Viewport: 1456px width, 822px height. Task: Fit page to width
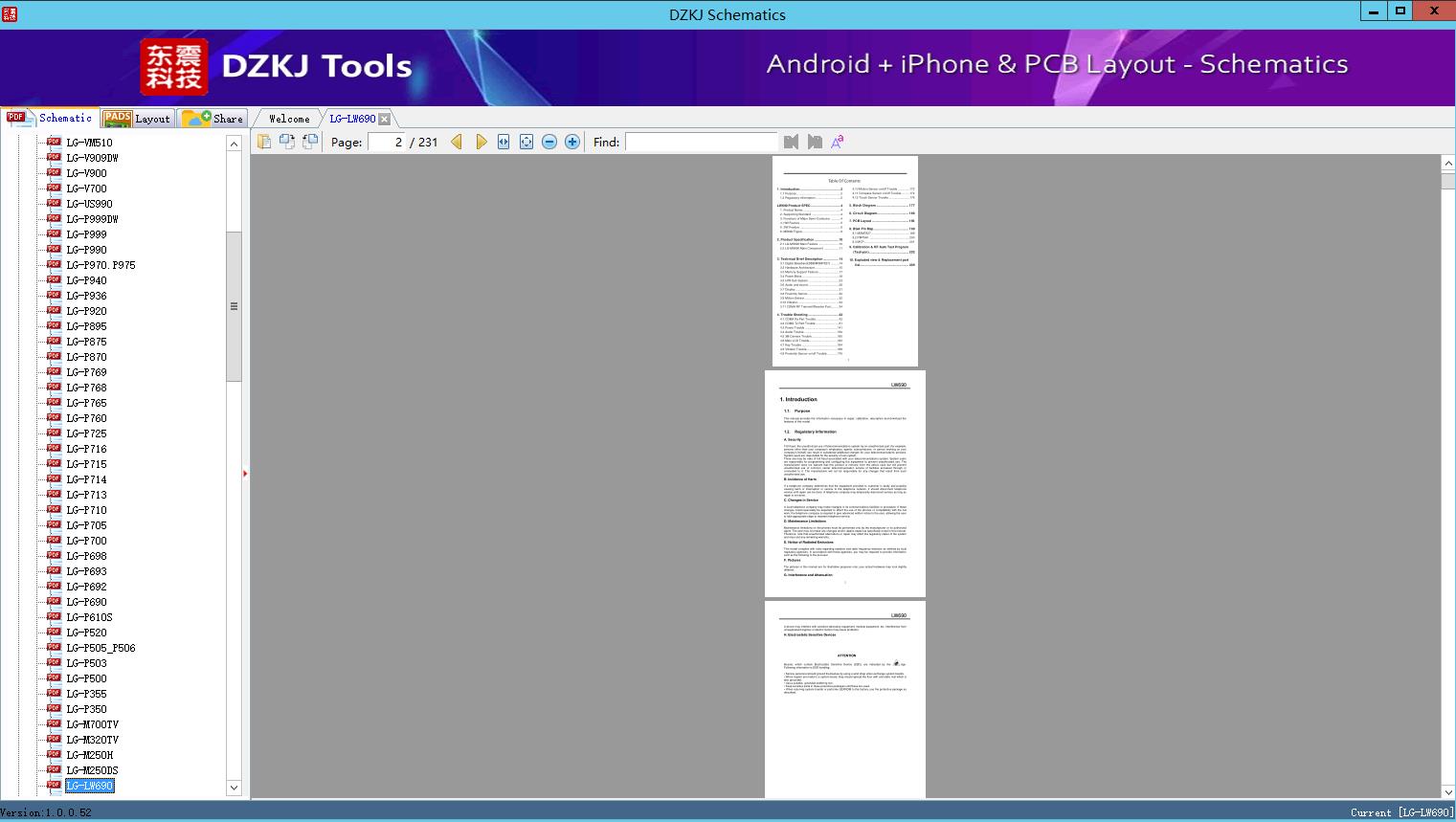pyautogui.click(x=504, y=142)
